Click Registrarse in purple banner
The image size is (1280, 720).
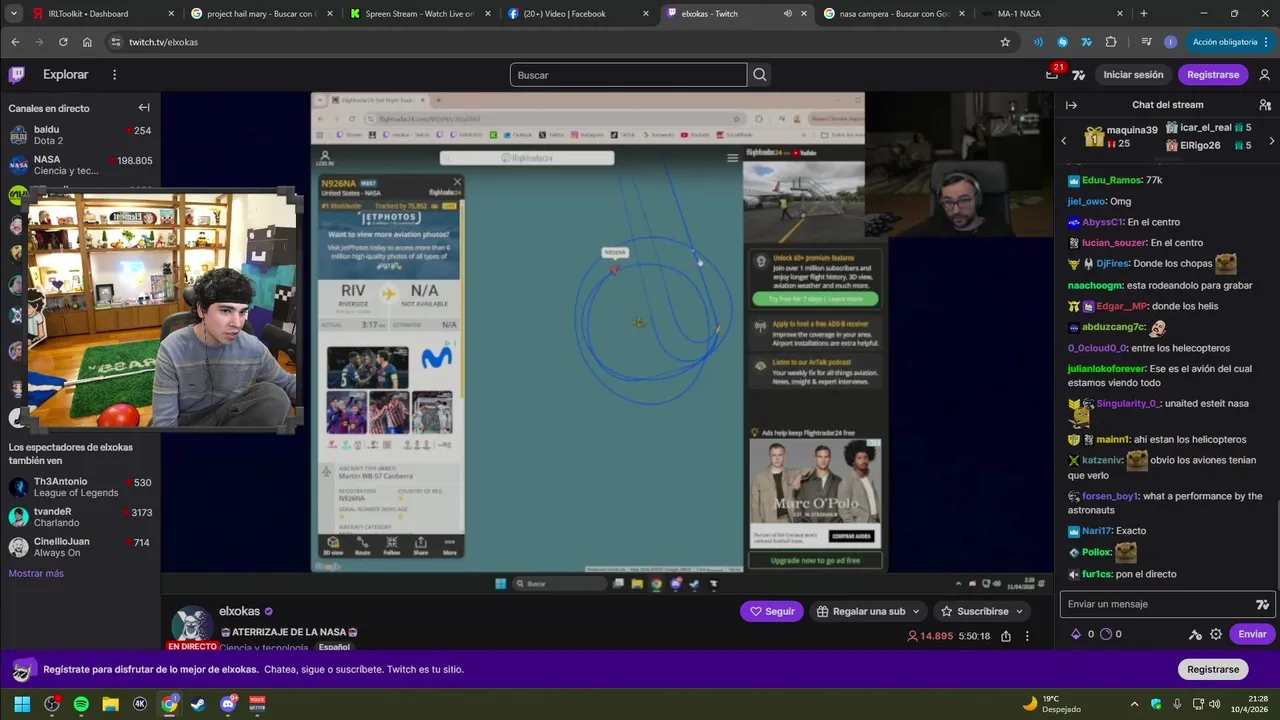tap(1213, 669)
